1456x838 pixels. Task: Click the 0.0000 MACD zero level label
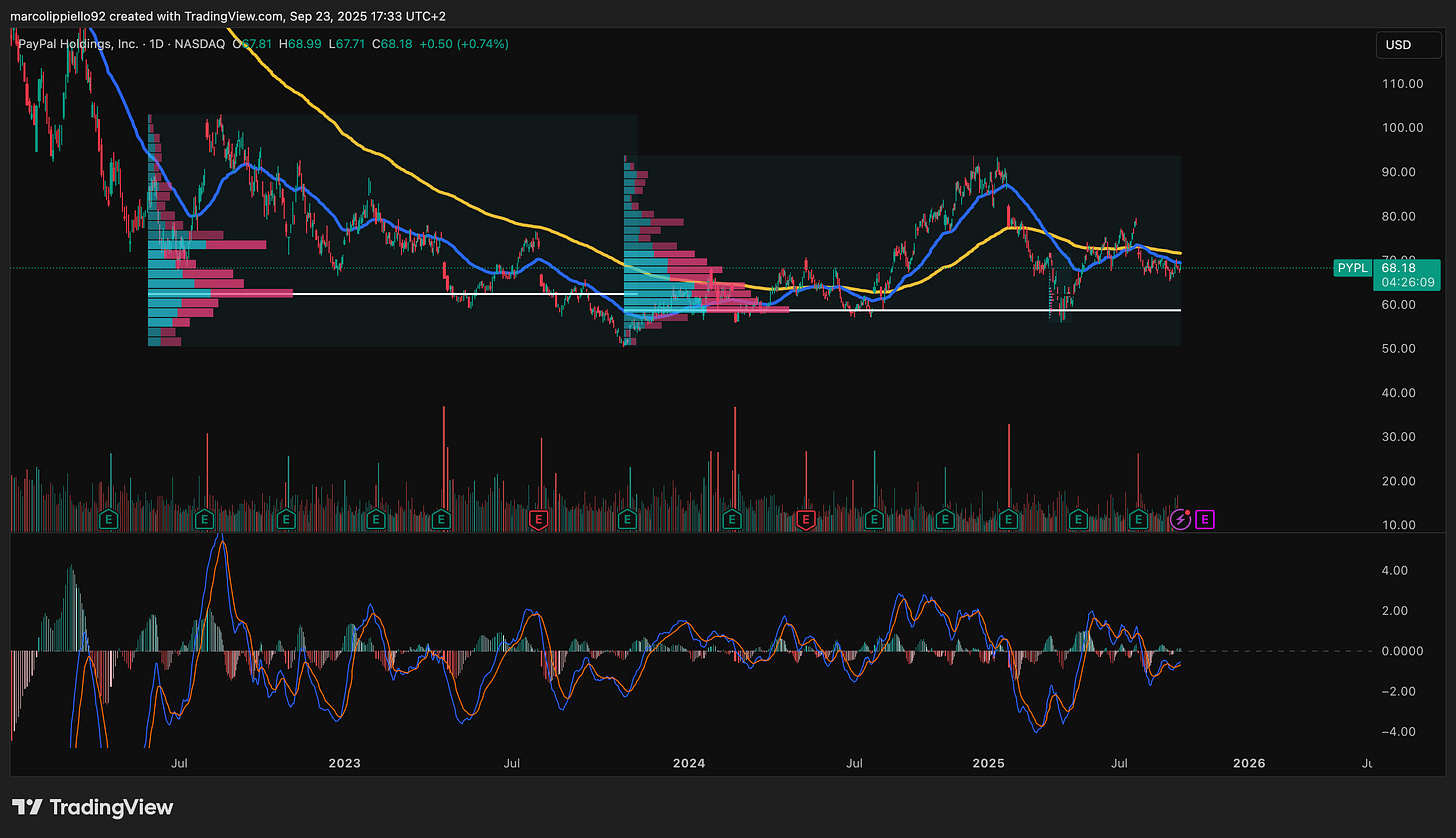tap(1402, 651)
